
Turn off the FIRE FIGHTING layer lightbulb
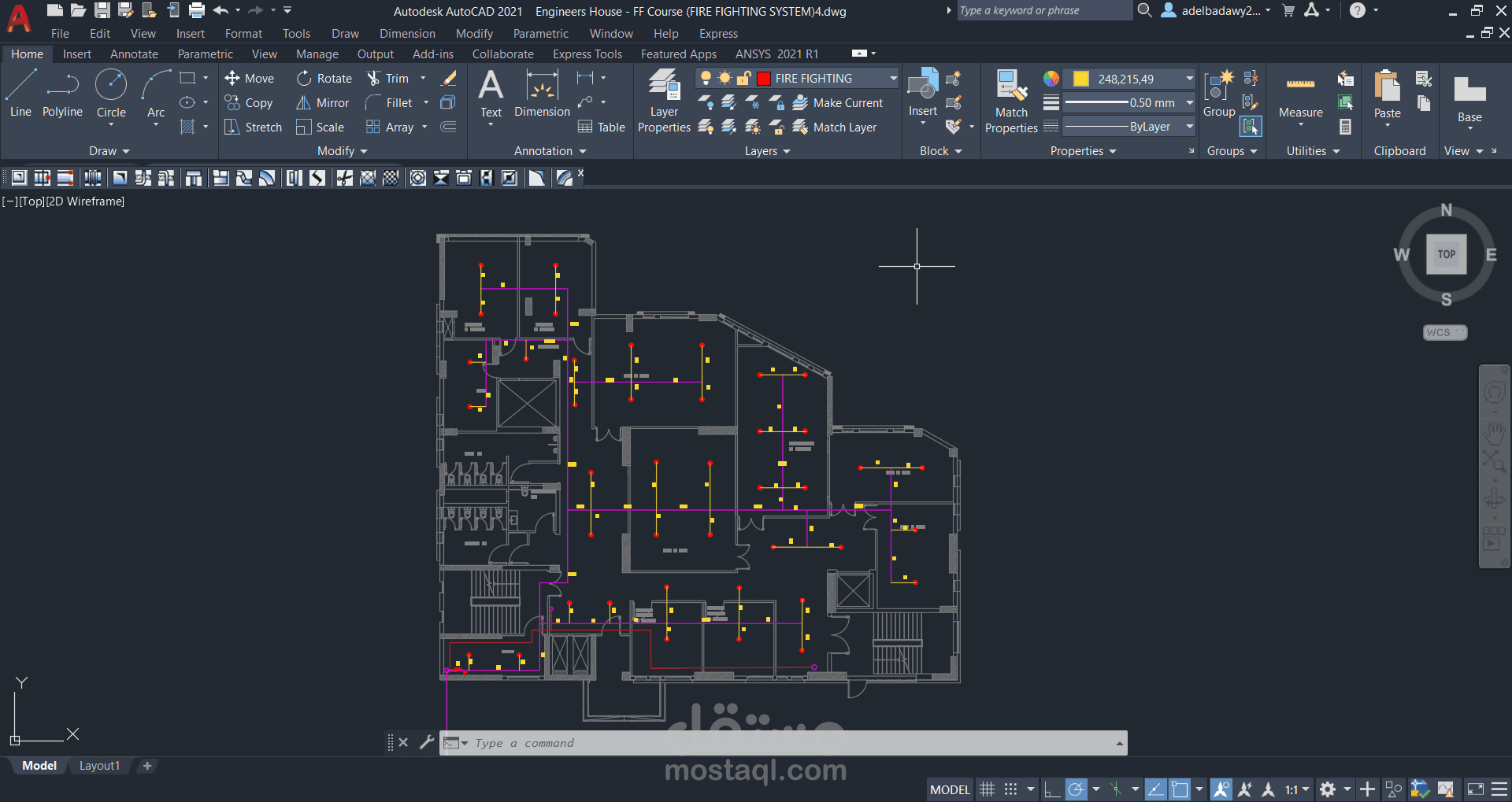click(x=706, y=78)
